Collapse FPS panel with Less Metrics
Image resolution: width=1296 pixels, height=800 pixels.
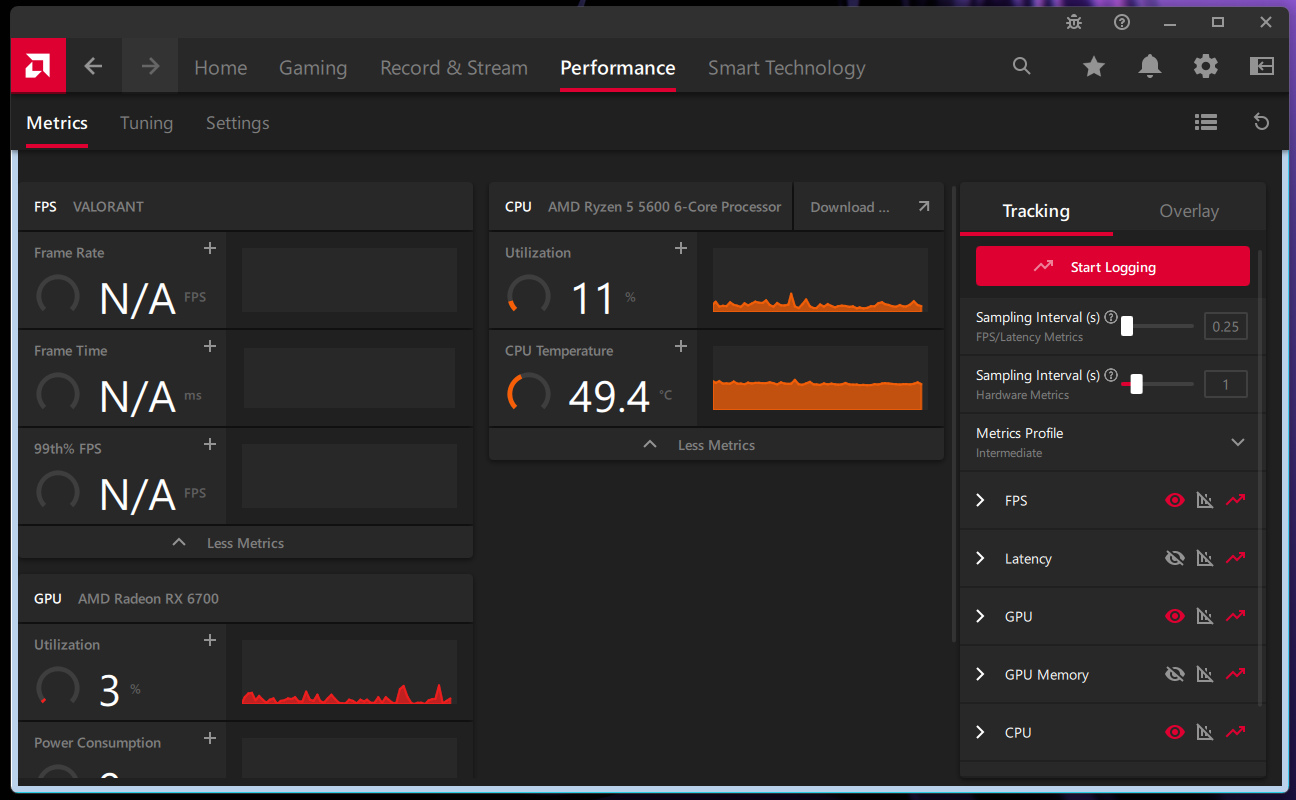245,542
